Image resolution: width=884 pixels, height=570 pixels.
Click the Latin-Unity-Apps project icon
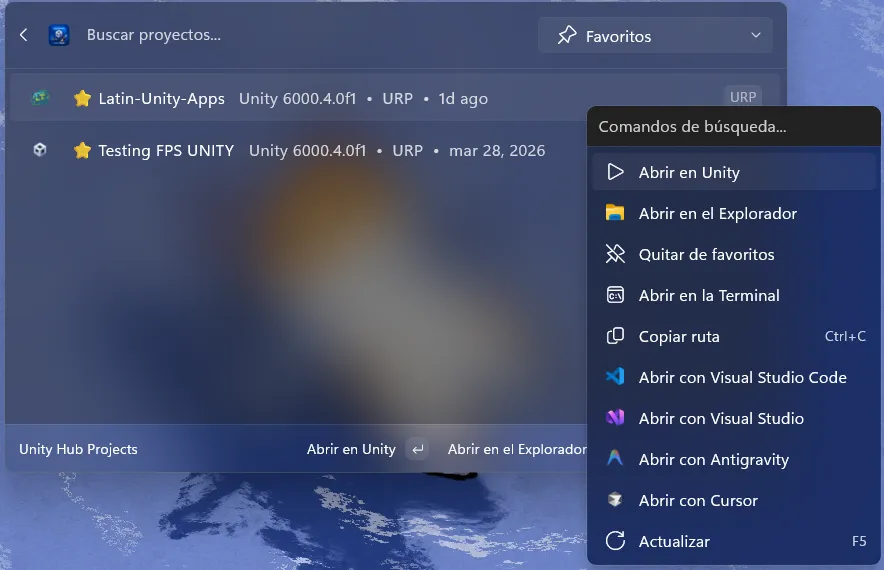[39, 98]
